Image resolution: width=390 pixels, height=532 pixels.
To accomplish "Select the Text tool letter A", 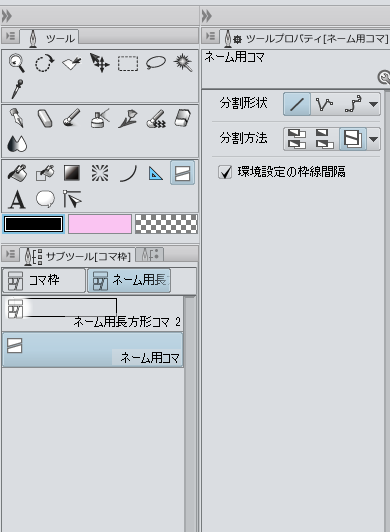I will tap(17, 199).
